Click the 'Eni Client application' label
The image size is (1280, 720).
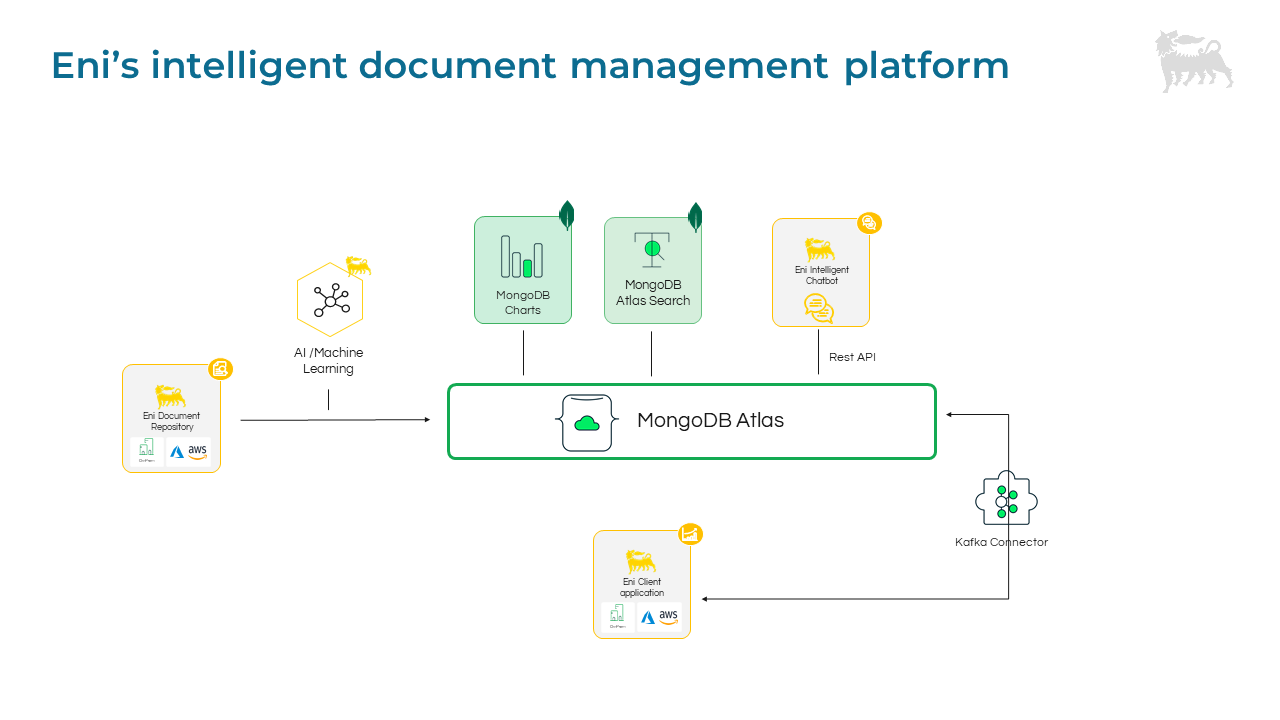pos(641,588)
